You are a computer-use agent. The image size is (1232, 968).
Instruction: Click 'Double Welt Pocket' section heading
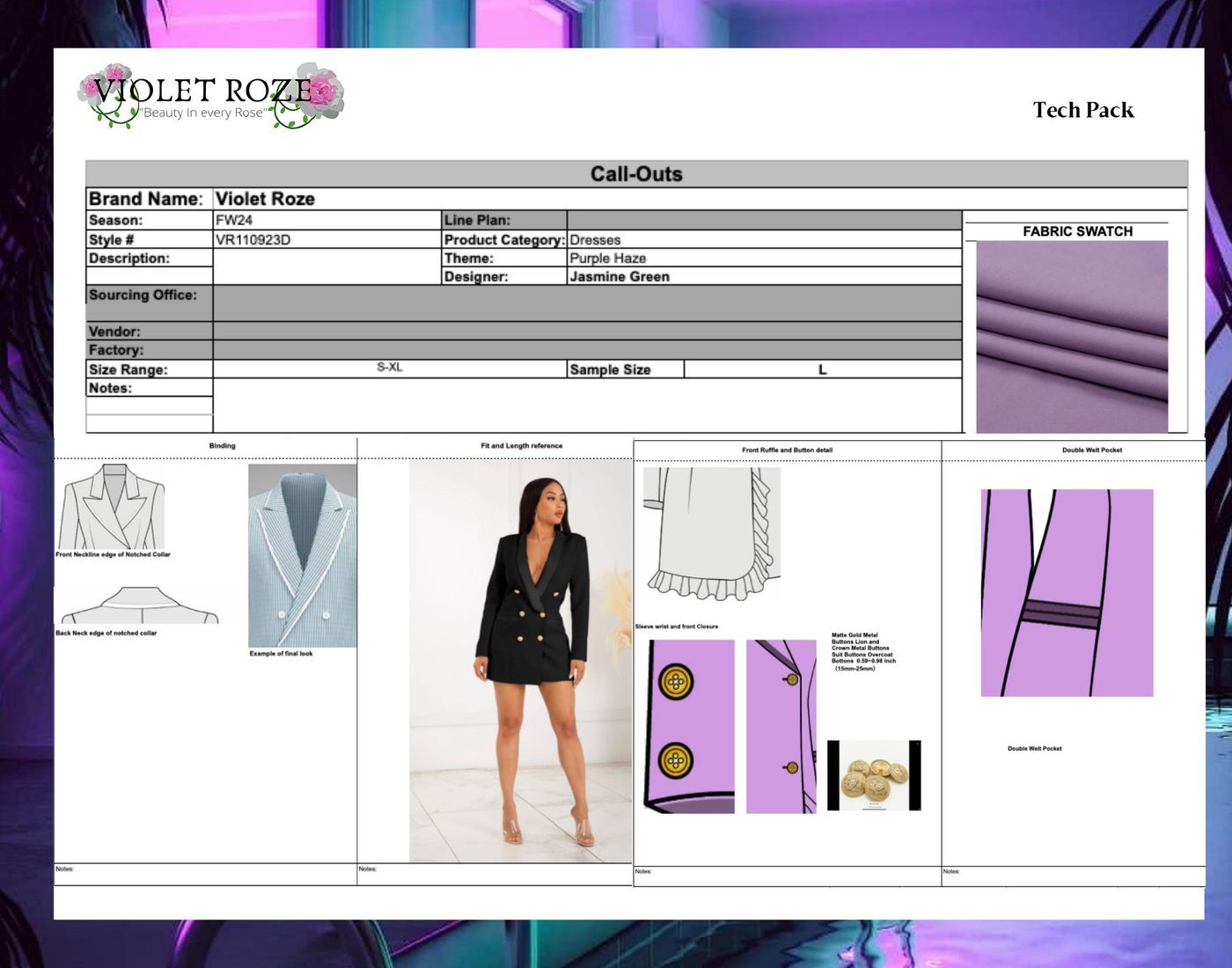coord(1092,451)
